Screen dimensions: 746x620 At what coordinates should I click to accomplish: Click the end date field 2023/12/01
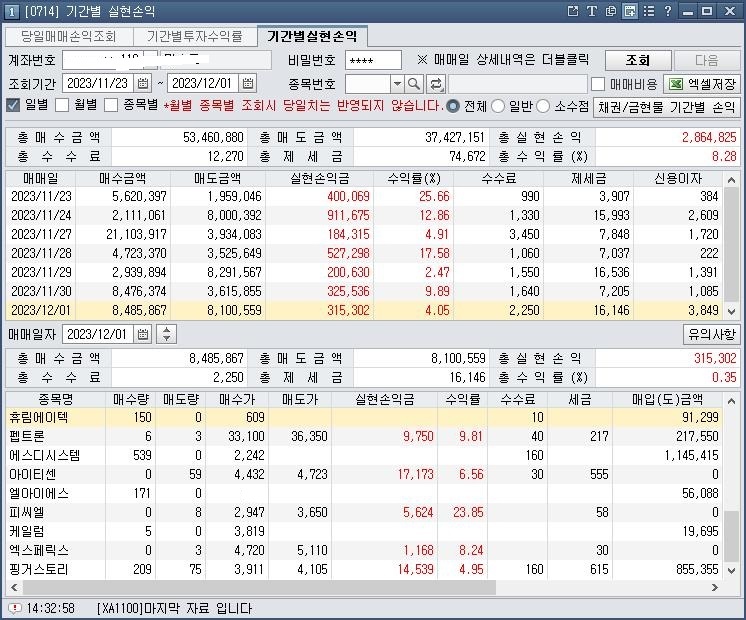click(203, 84)
